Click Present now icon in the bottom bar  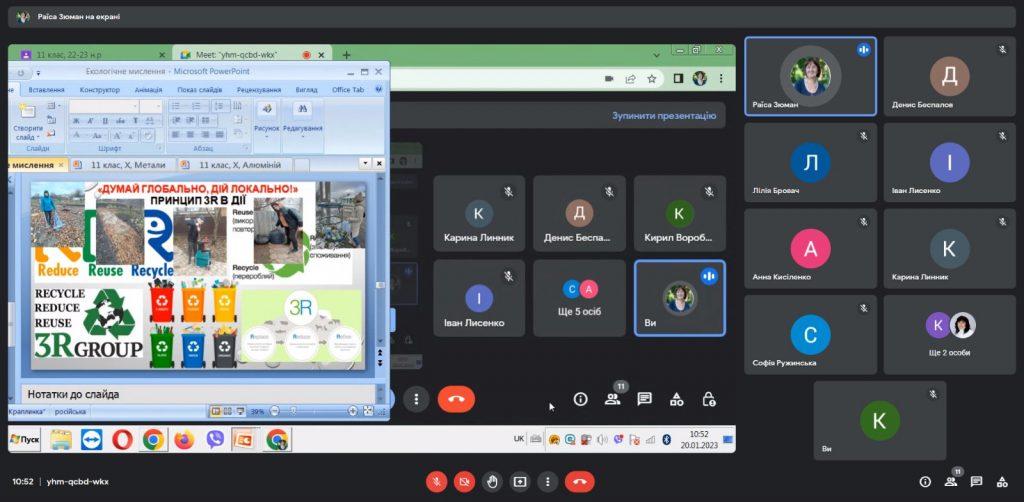click(x=520, y=482)
